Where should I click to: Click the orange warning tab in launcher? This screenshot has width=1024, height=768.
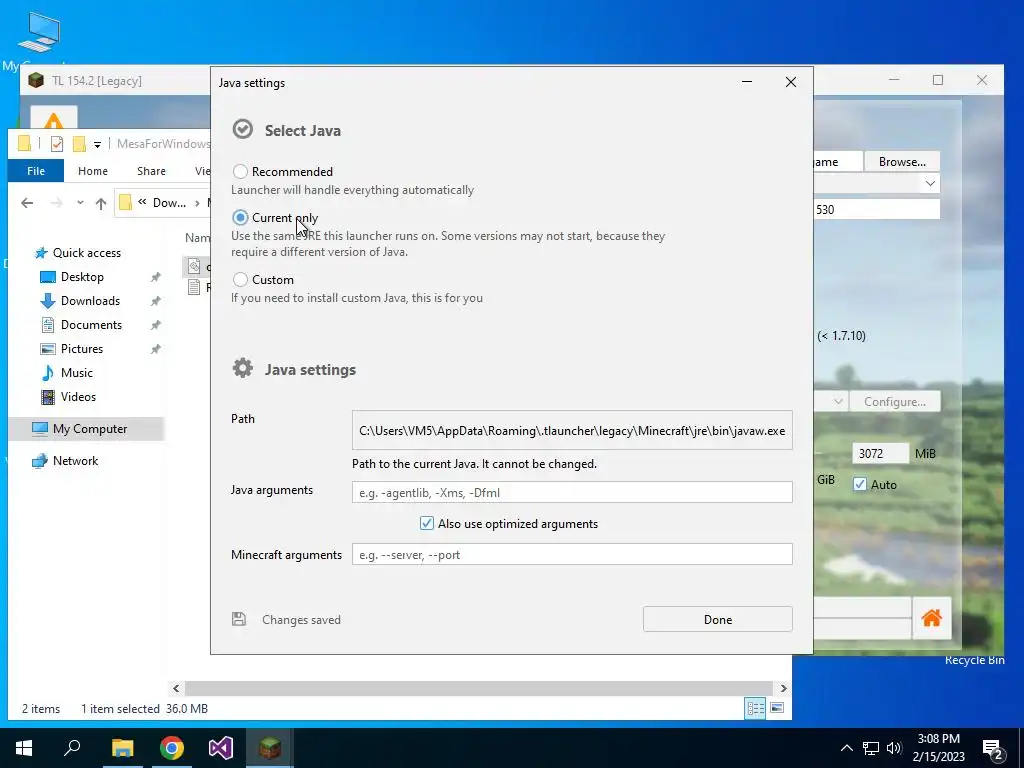click(54, 119)
